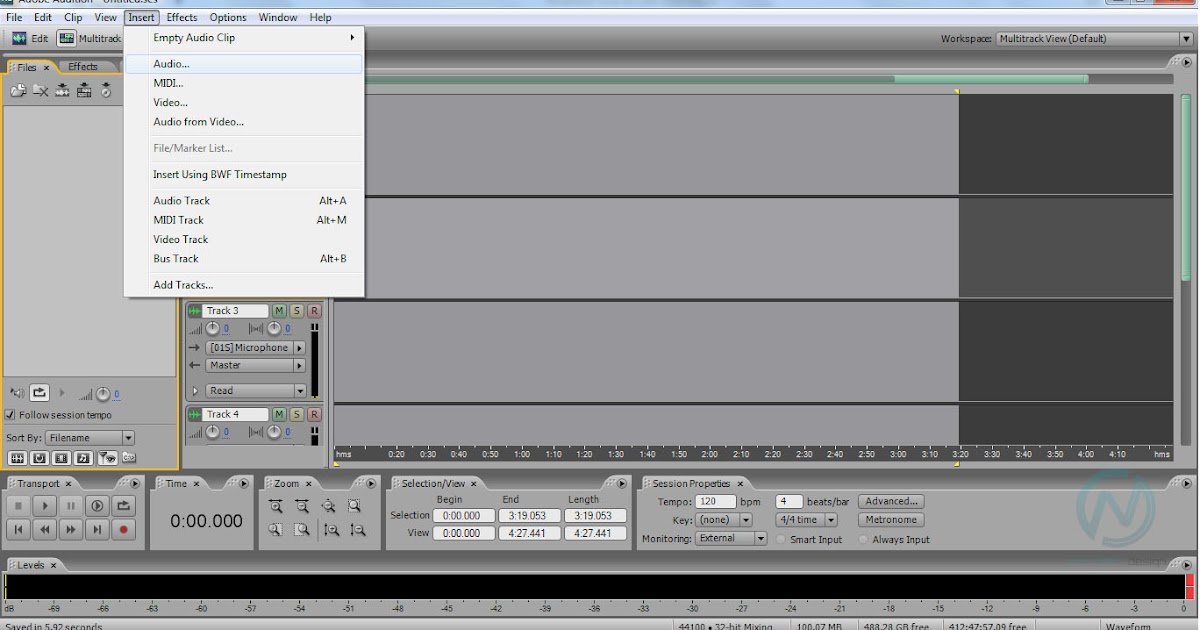
Task: Click the Track 4 volume knob
Action: click(212, 432)
